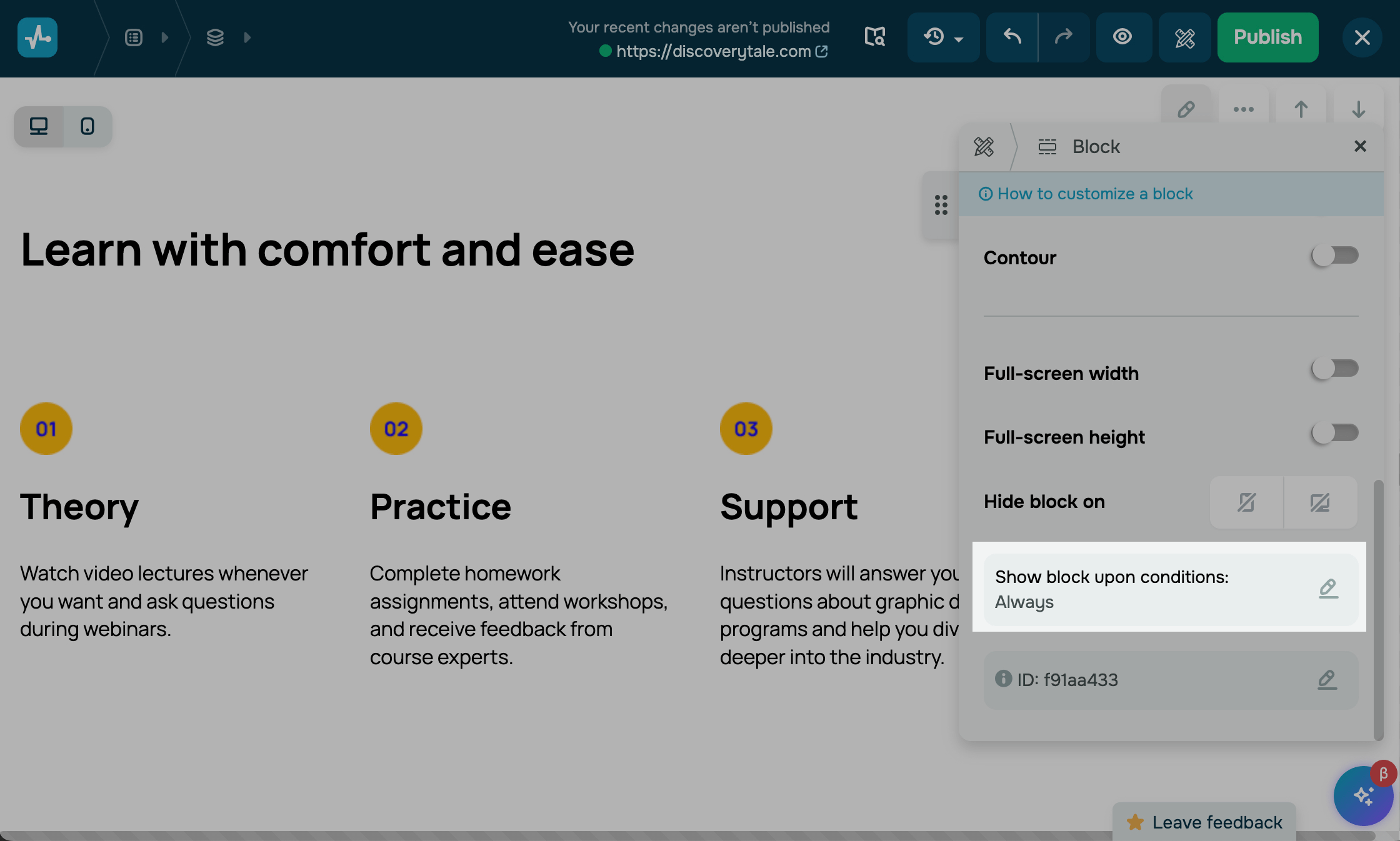Turn on Full-screen height switch
This screenshot has width=1400, height=841.
(1334, 433)
